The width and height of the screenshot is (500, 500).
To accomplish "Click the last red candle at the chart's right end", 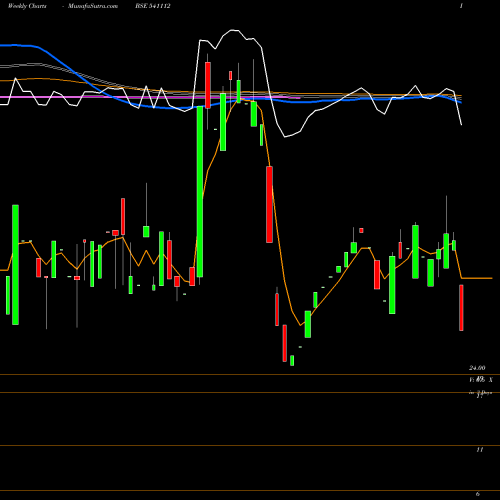I will [461, 307].
